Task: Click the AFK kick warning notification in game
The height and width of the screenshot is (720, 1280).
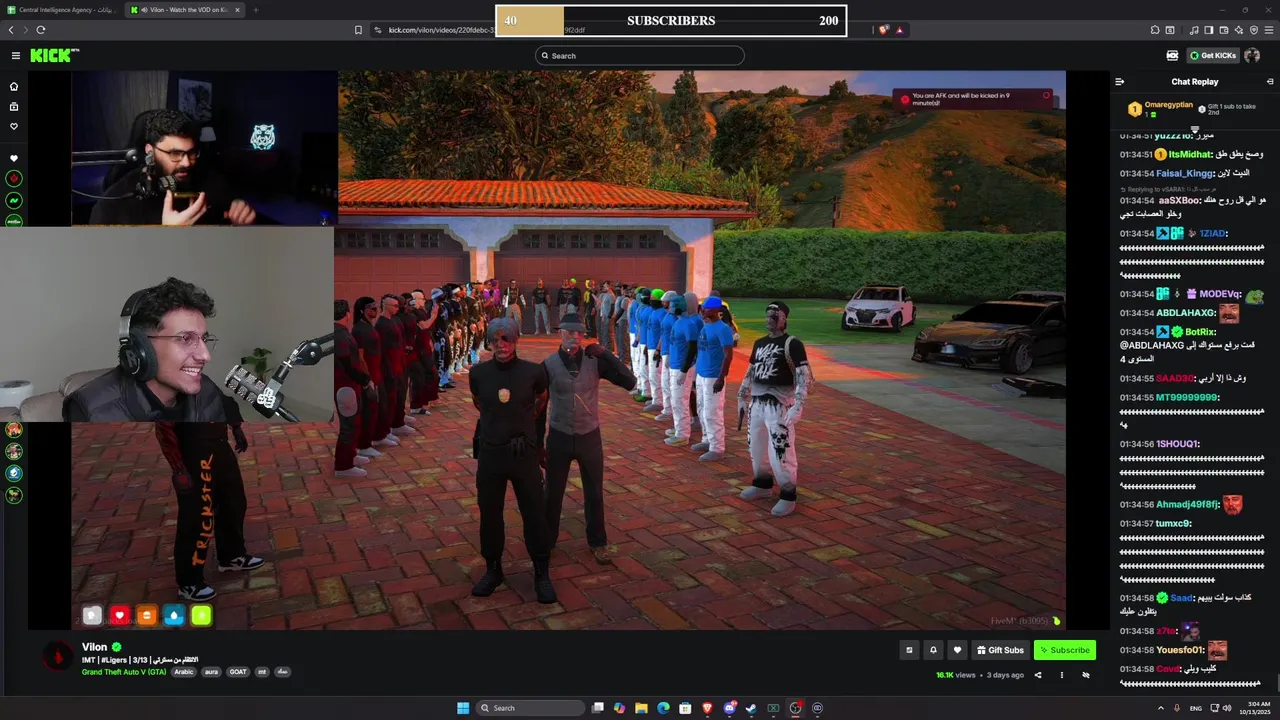Action: 973,99
